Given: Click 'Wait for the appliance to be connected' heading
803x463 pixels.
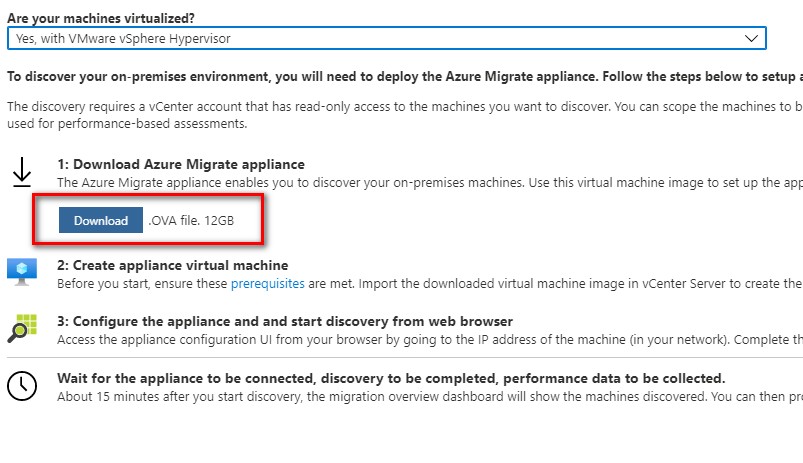Looking at the screenshot, I should [391, 378].
